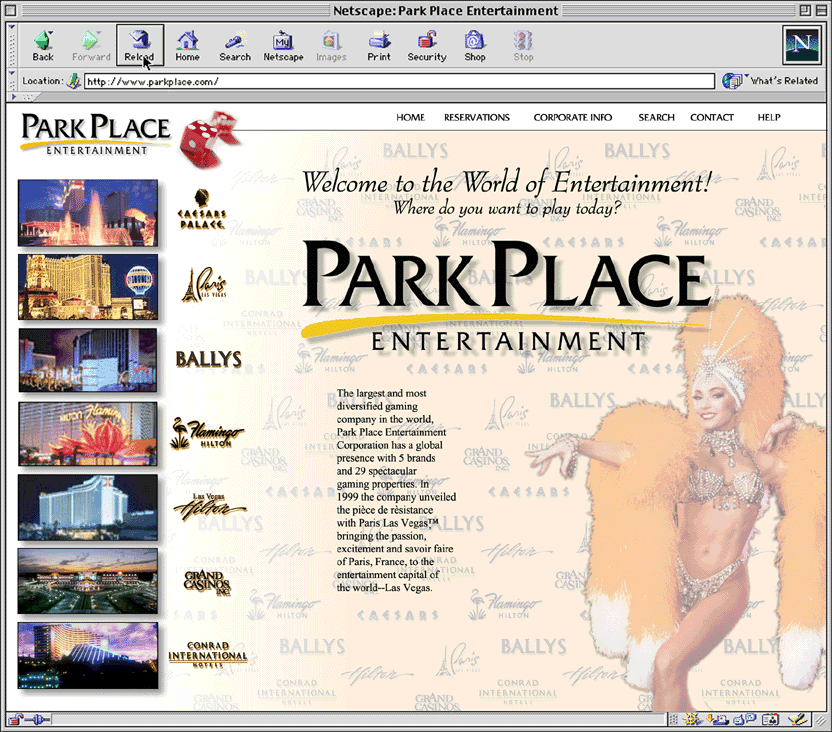Open the Inbox from the component bar

719,720
